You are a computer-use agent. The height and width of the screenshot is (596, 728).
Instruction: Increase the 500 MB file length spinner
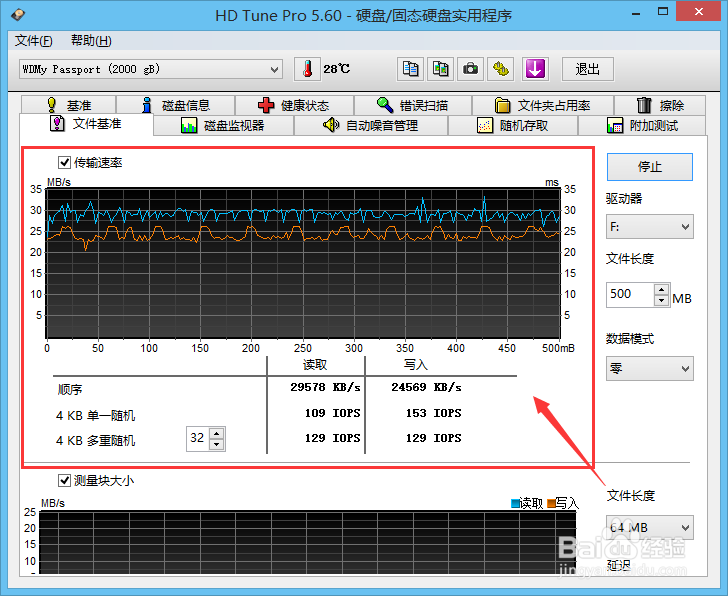pyautogui.click(x=662, y=289)
